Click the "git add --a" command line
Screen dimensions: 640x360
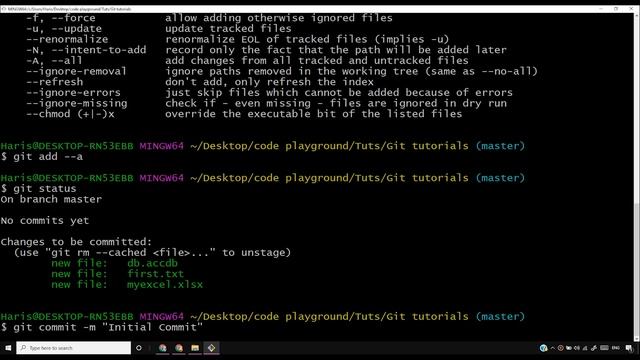[x=42, y=156]
